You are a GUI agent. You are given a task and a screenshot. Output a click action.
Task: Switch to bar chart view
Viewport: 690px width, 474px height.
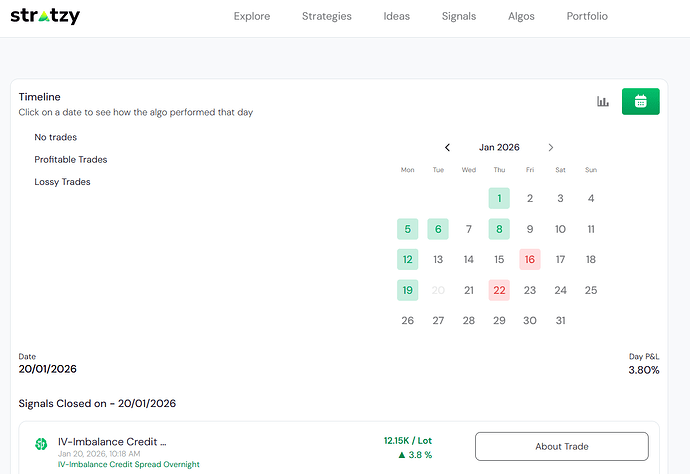(x=603, y=101)
